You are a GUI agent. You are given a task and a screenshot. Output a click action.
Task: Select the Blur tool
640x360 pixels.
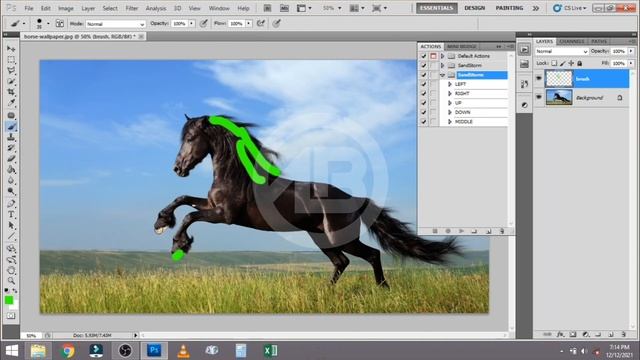(11, 180)
